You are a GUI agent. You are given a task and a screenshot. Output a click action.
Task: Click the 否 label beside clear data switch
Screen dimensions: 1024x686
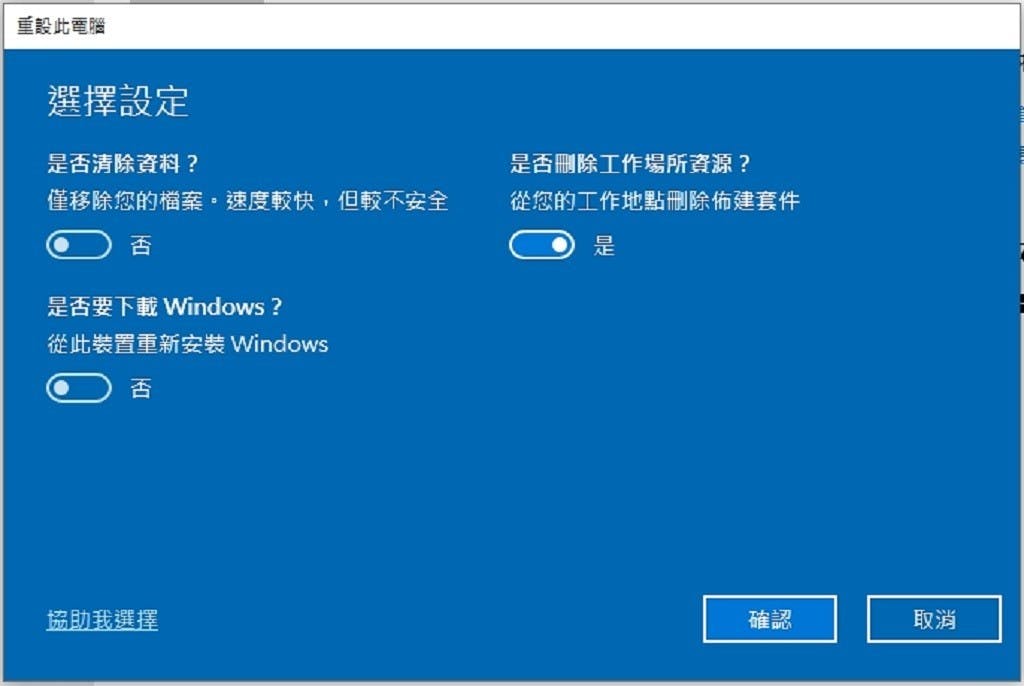pyautogui.click(x=141, y=246)
